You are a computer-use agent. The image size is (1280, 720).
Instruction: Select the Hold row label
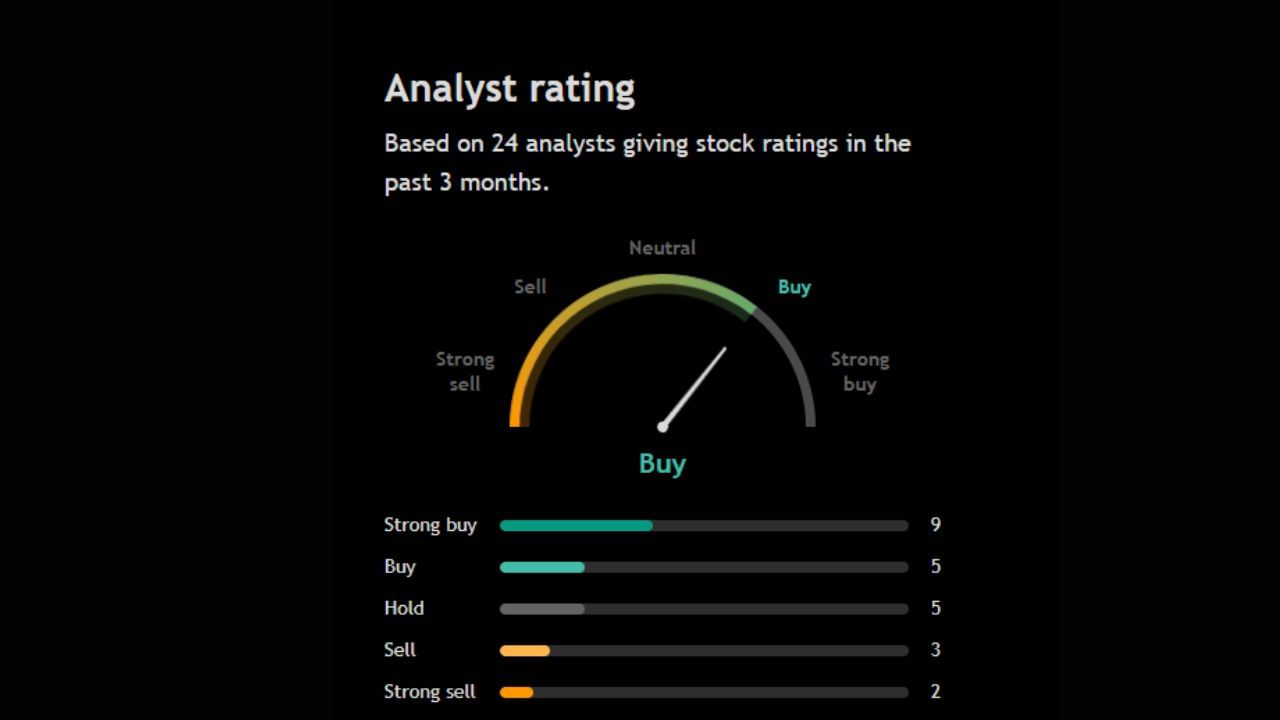[x=404, y=608]
